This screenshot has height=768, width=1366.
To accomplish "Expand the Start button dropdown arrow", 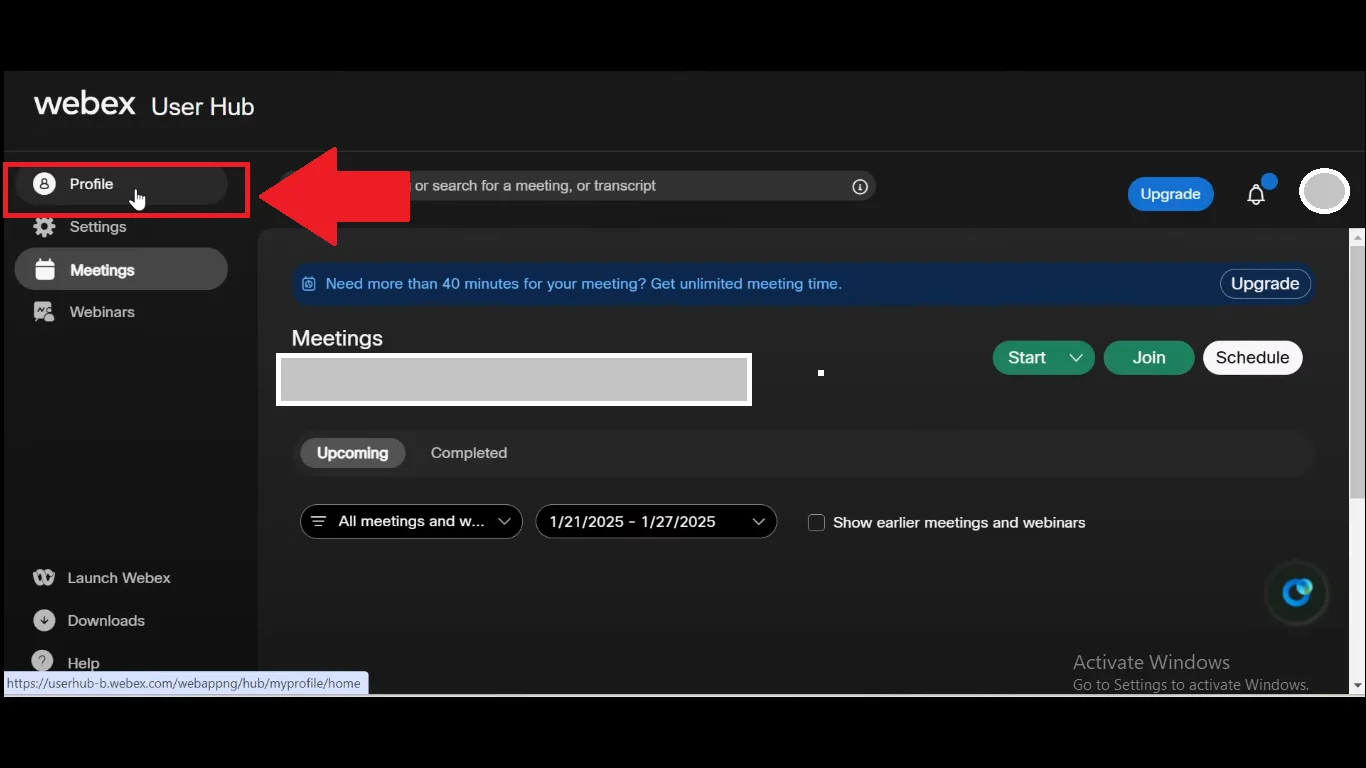I will coord(1077,358).
